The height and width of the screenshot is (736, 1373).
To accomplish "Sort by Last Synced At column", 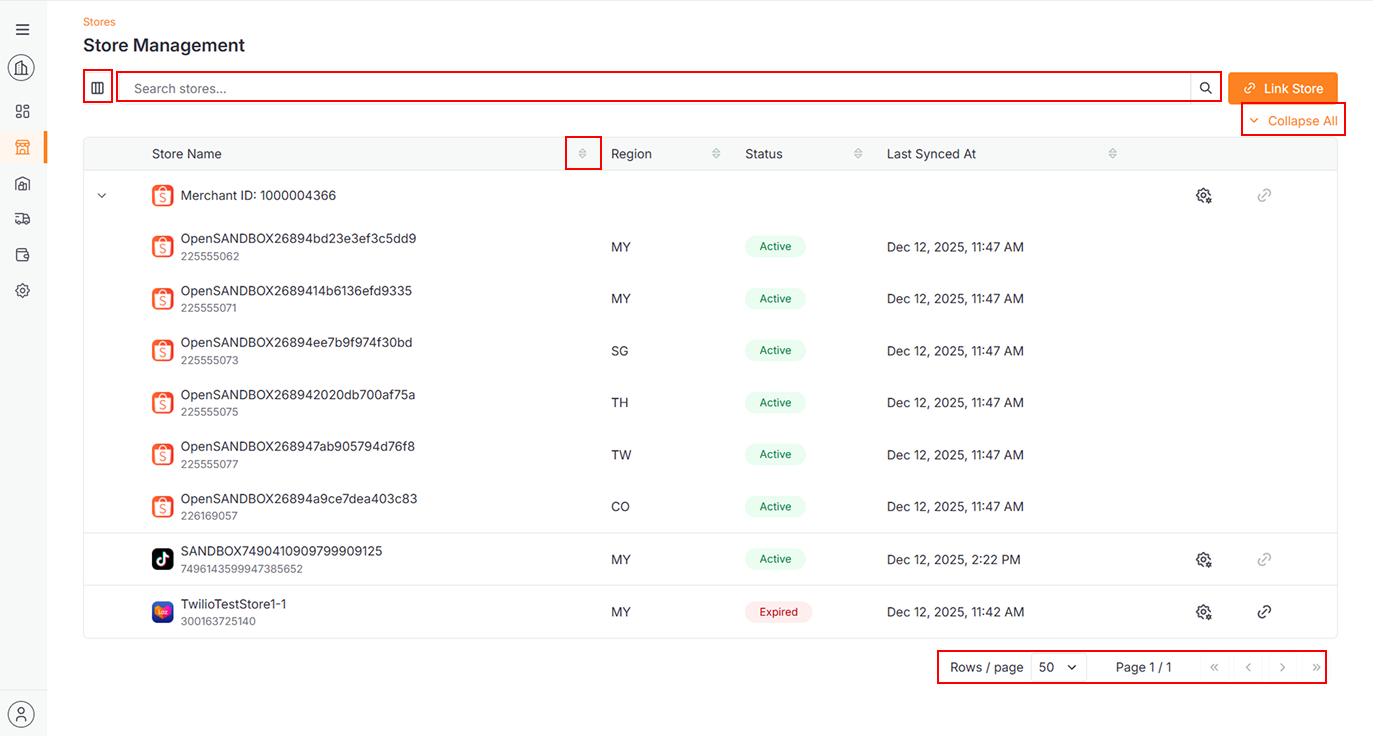I will point(1112,154).
